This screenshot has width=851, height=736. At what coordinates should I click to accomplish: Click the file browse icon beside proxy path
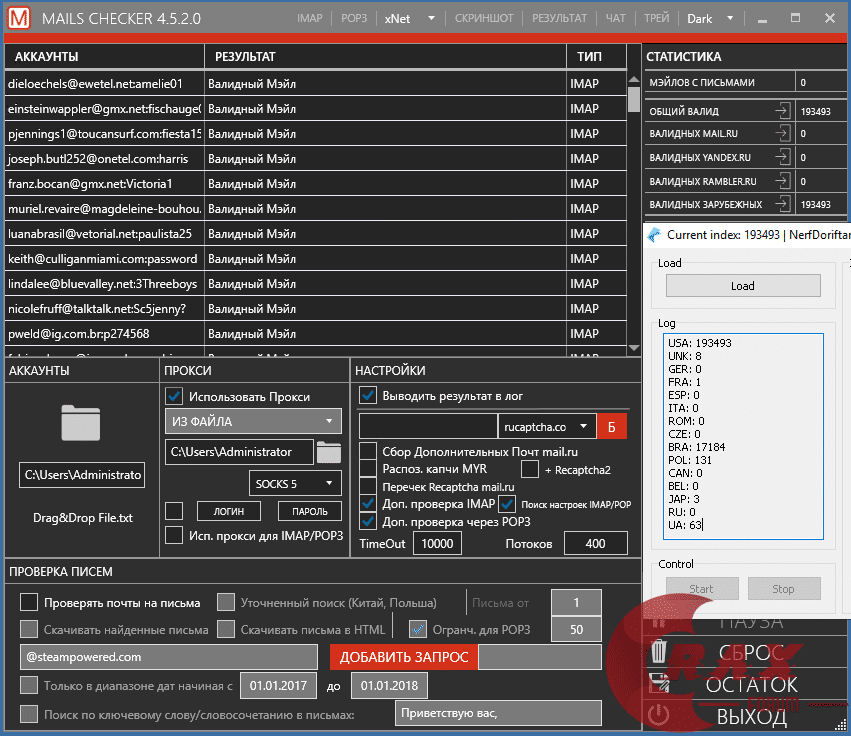pyautogui.click(x=330, y=451)
